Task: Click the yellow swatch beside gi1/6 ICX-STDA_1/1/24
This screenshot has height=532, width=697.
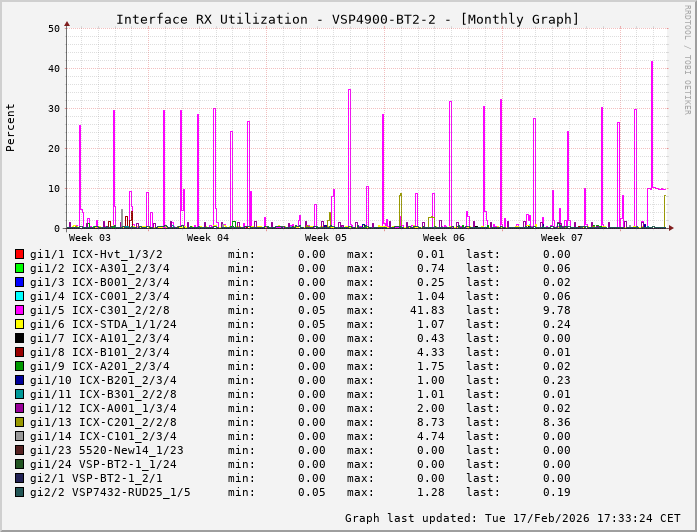Action: pyautogui.click(x=20, y=324)
